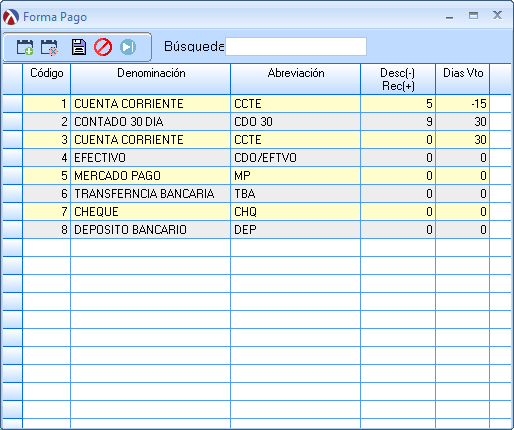The image size is (514, 430).
Task: Click the Desc(-) Rec(+) column header
Action: [x=398, y=79]
